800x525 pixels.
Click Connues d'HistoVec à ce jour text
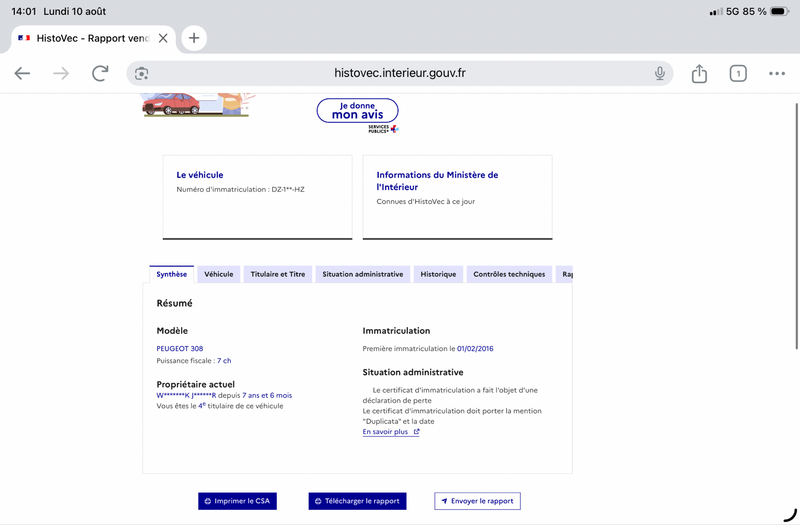[426, 202]
